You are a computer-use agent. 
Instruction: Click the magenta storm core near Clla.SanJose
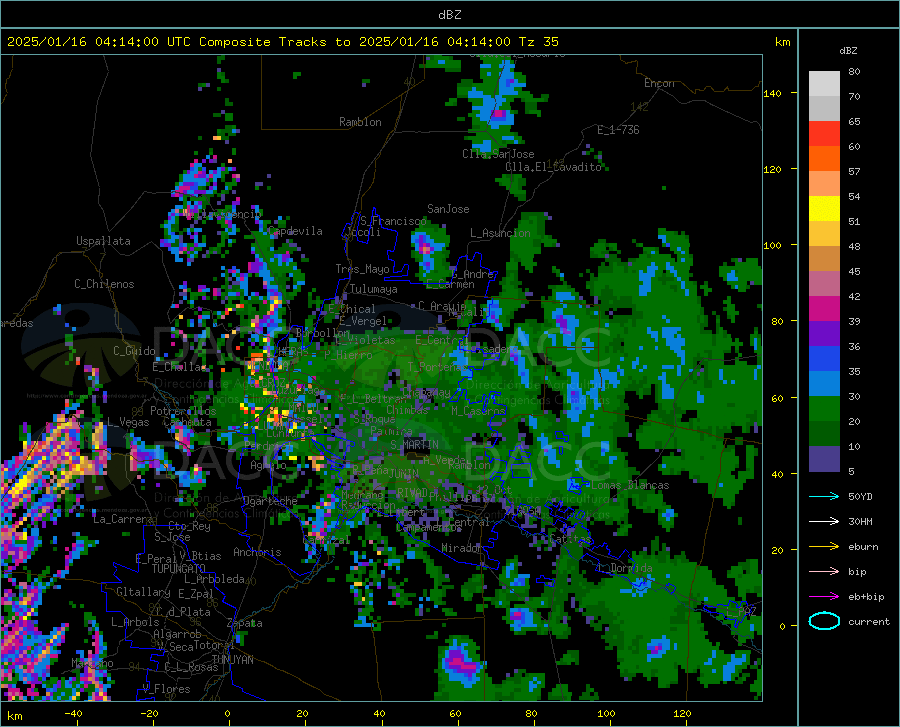(x=498, y=114)
